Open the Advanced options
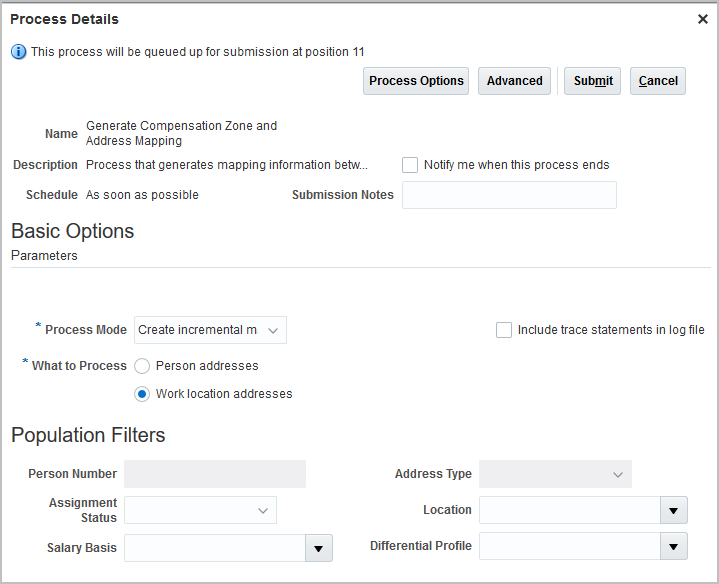Image resolution: width=719 pixels, height=584 pixels. click(x=514, y=81)
